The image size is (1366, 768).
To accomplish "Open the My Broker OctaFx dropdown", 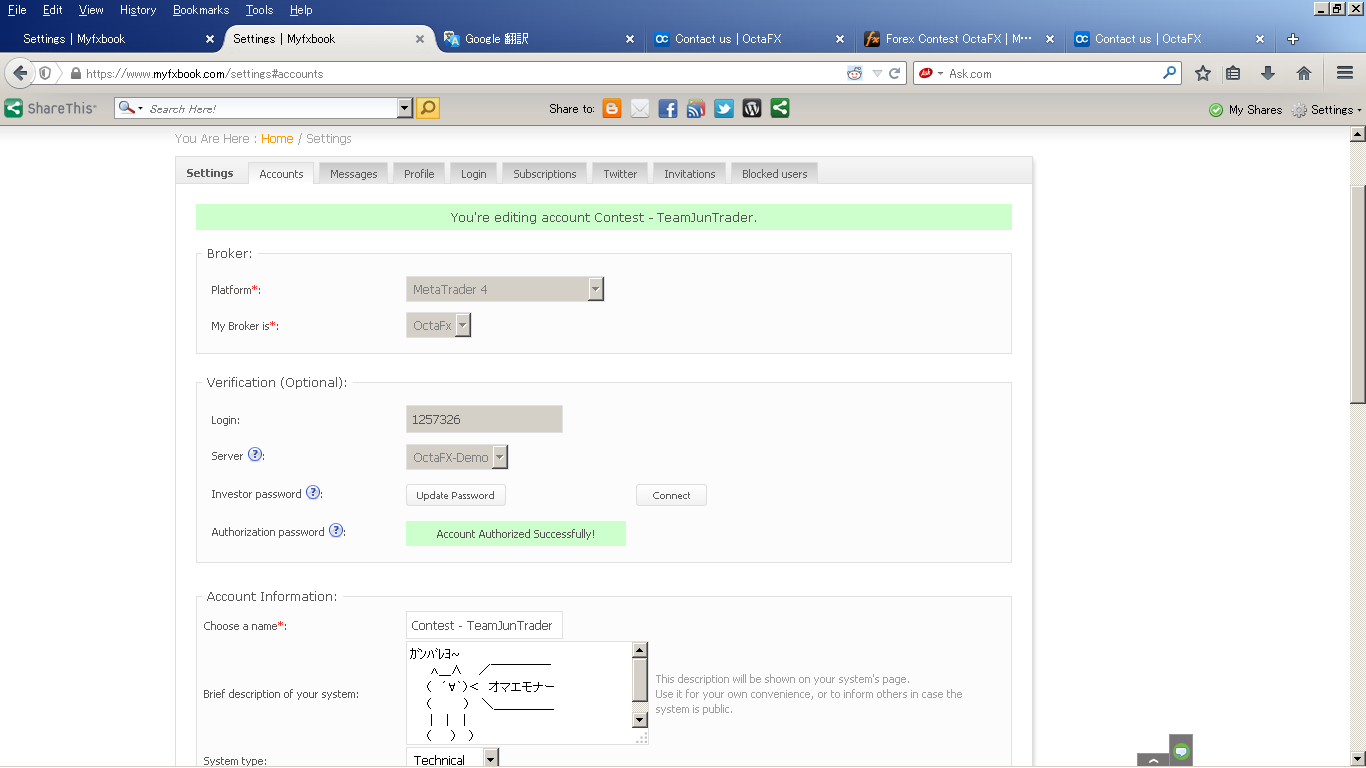I will pos(438,325).
